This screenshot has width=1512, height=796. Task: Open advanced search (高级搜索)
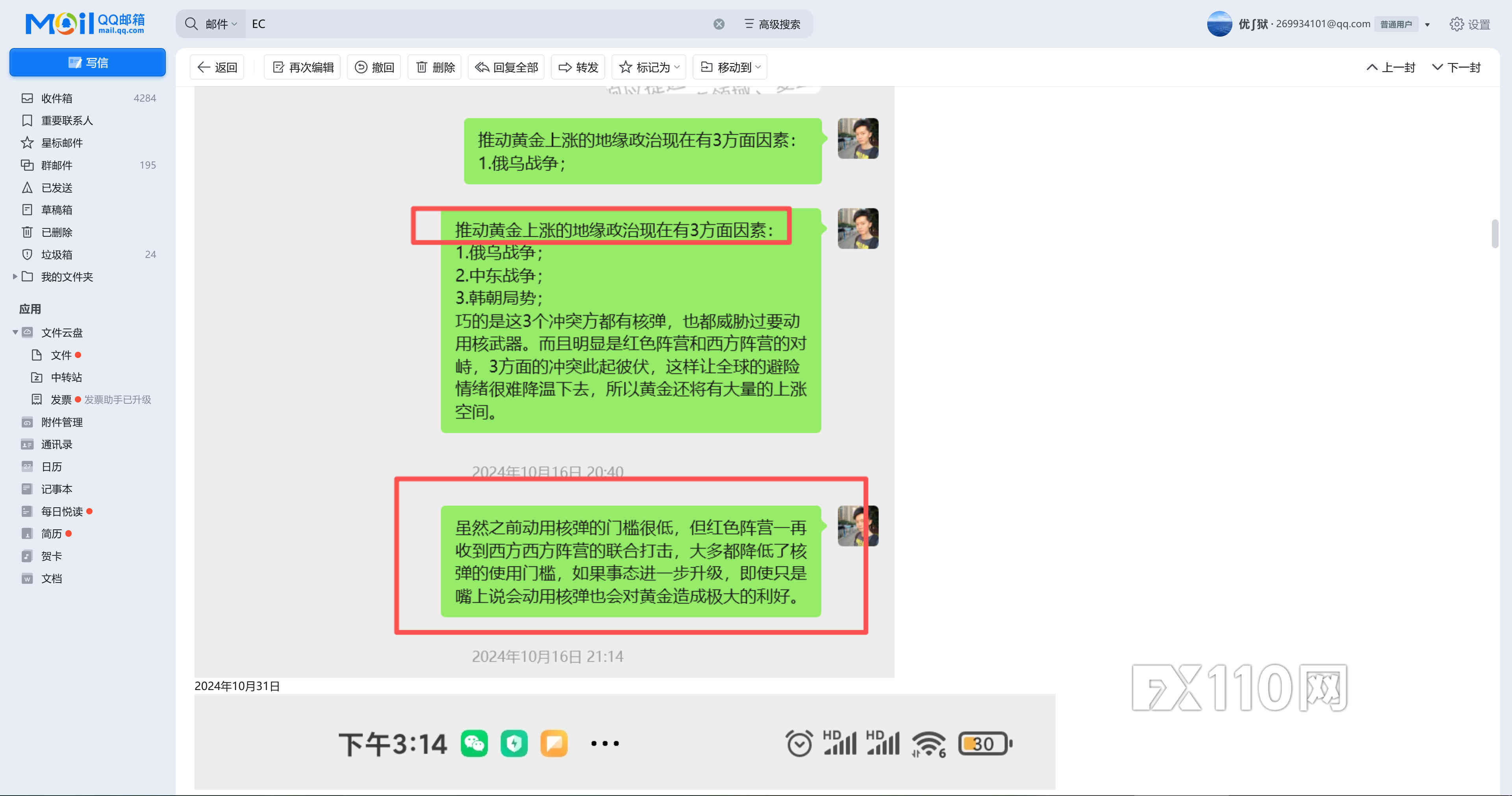coord(773,24)
